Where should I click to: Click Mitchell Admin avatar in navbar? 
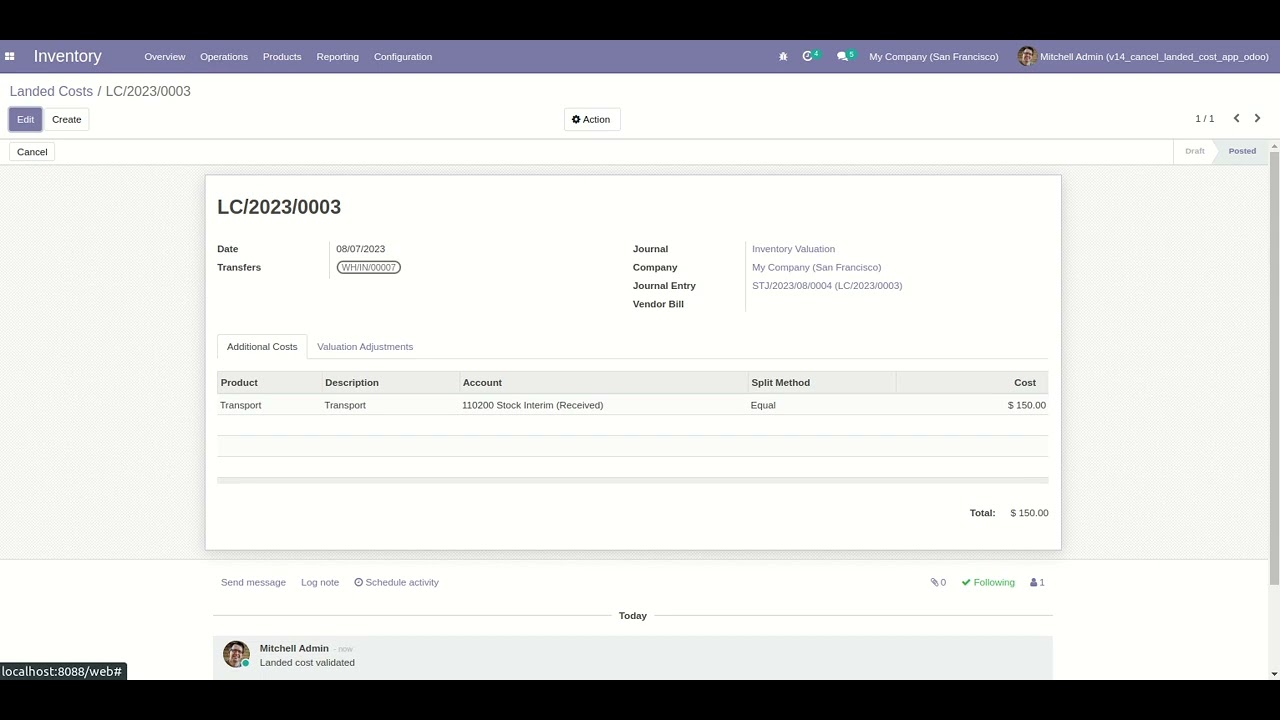1027,56
